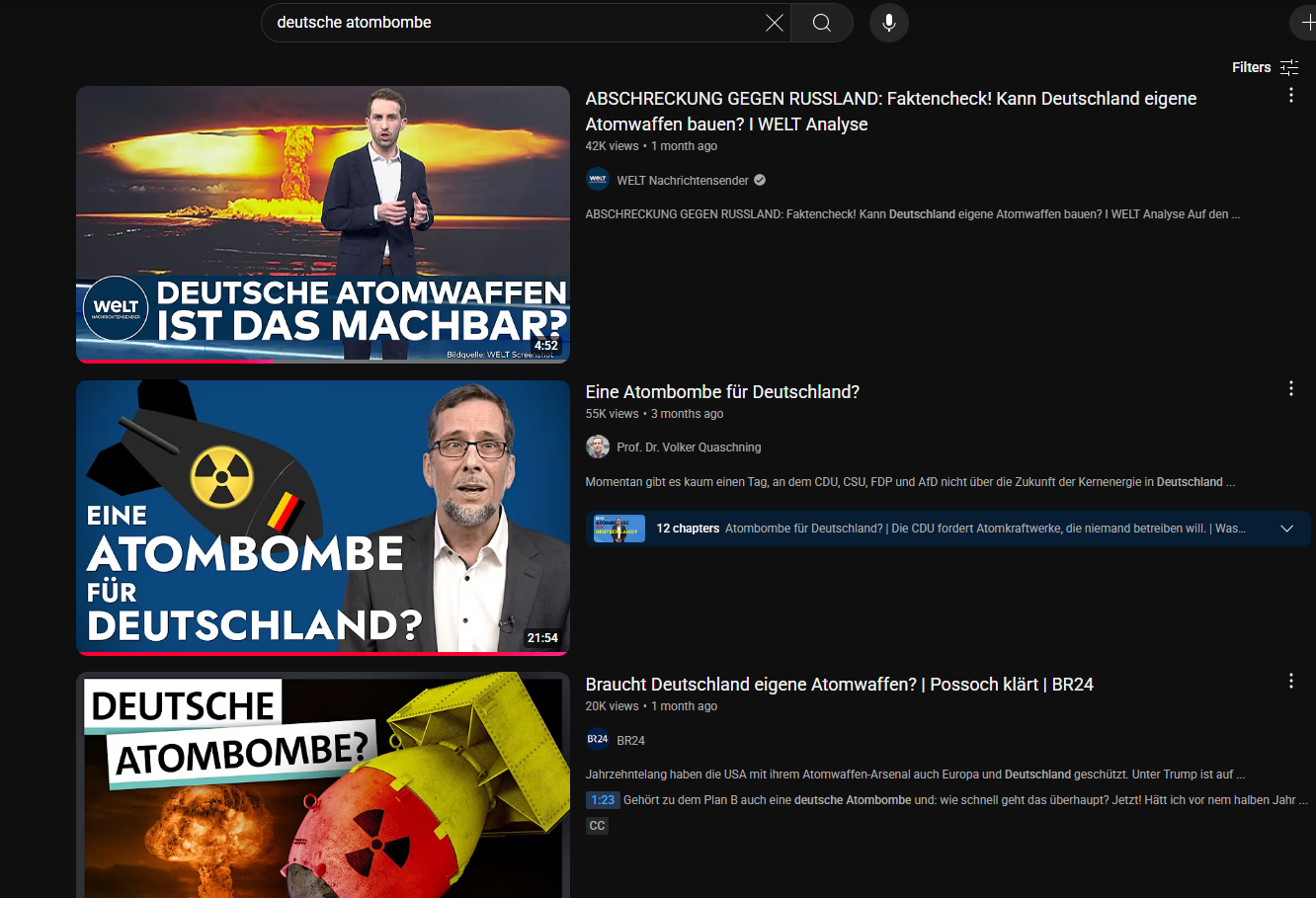The width and height of the screenshot is (1316, 898).
Task: Open chapter thumbnail in the 12 chapters row
Action: (619, 529)
